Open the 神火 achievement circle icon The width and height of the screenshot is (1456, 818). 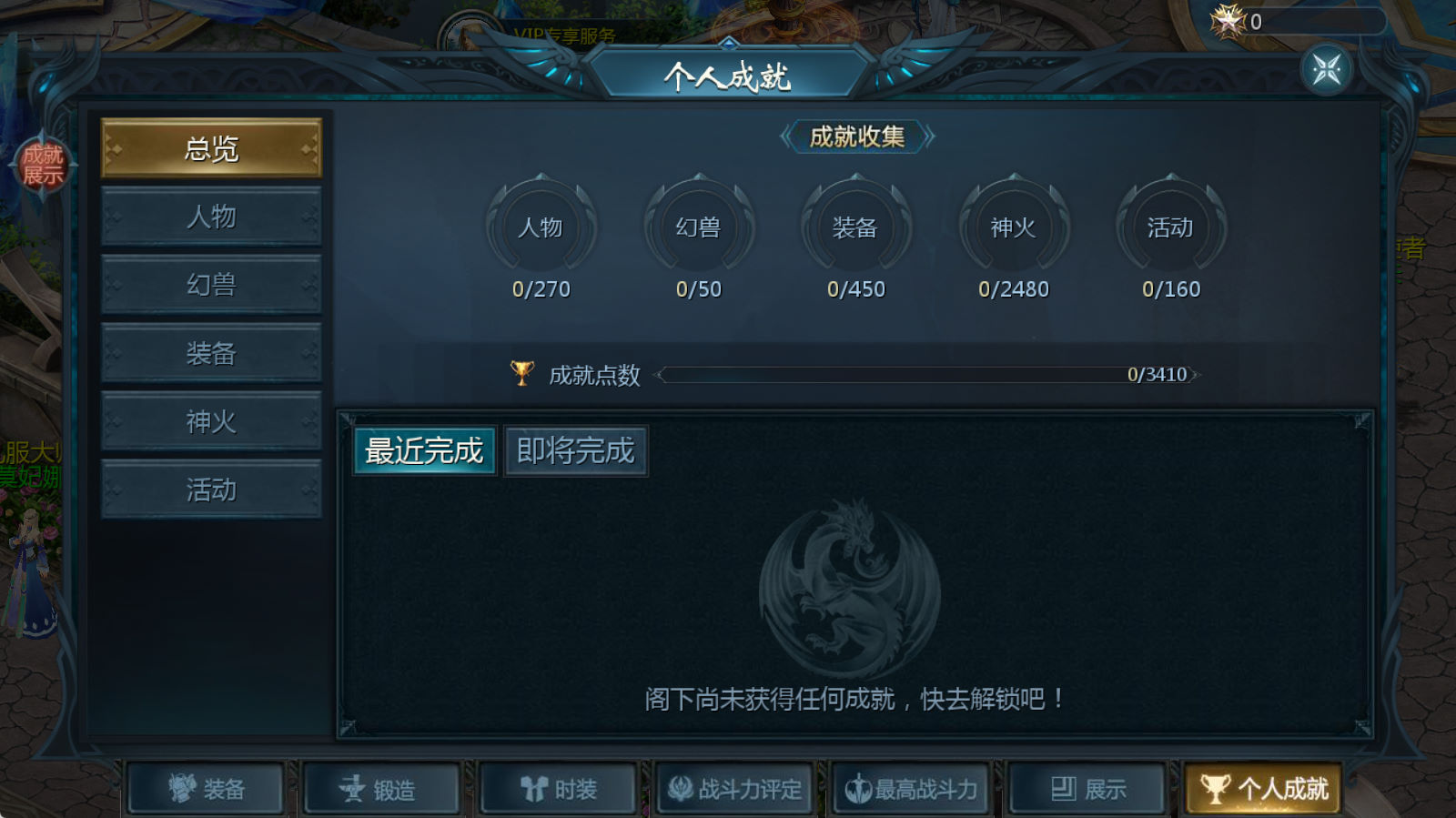(1013, 227)
